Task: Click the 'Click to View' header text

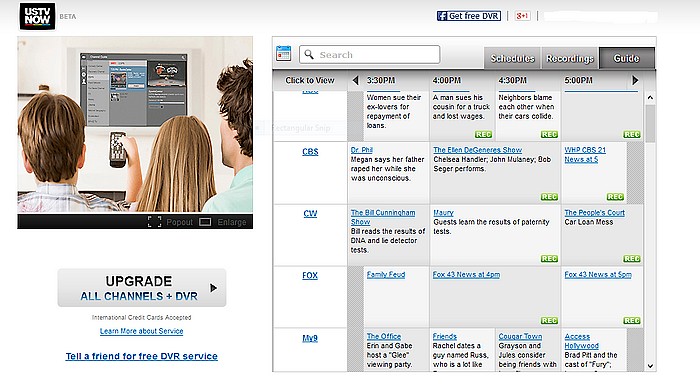Action: point(310,80)
